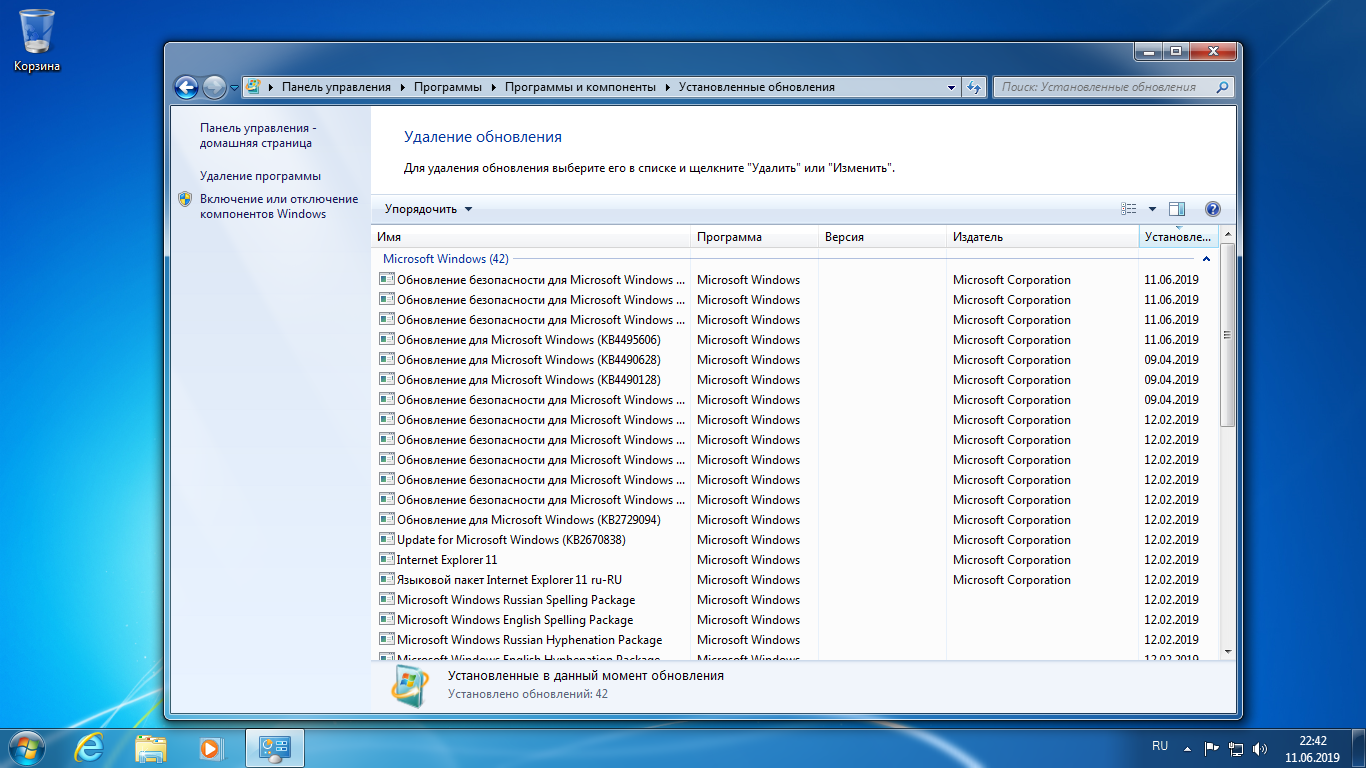Click the scrollbar up arrow of updates list

point(1227,236)
